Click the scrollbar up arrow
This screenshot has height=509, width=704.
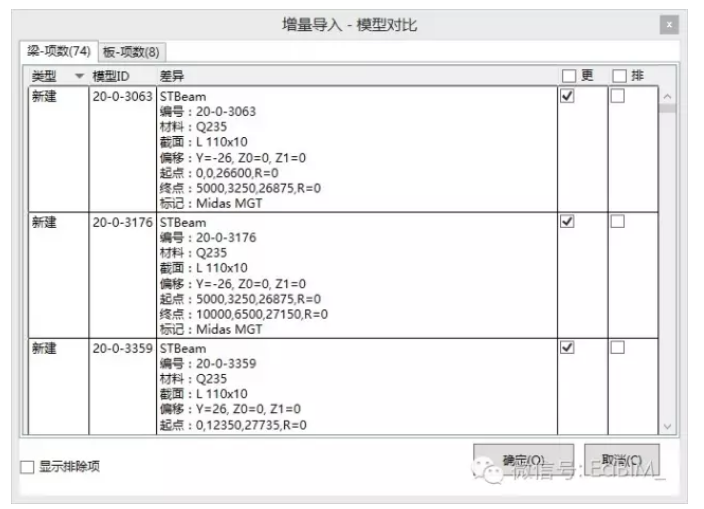(x=668, y=96)
